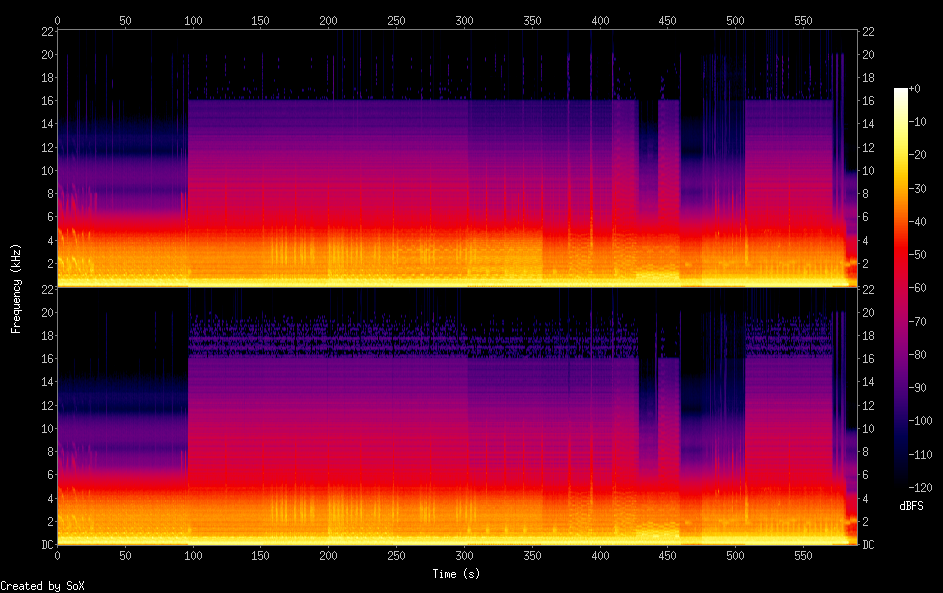This screenshot has width=943, height=593.
Task: Click the 'Time (s)' axis label
Action: [x=457, y=574]
